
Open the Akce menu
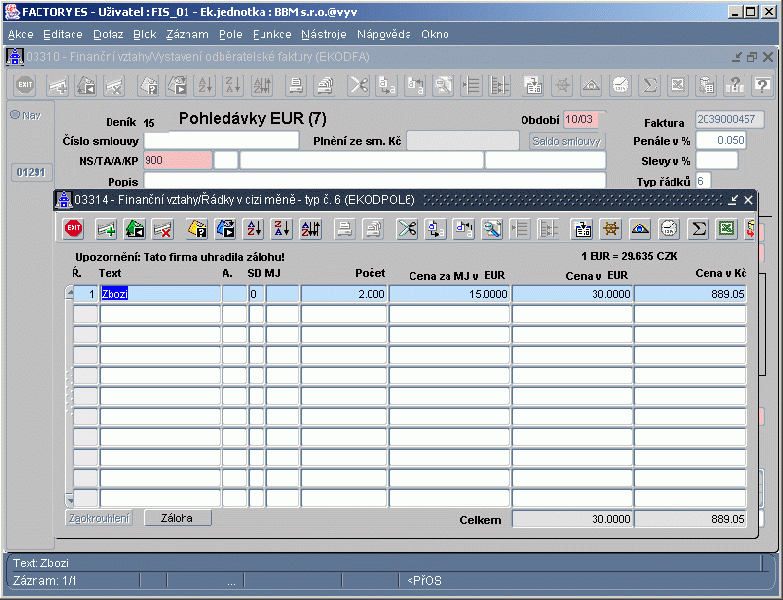20,34
